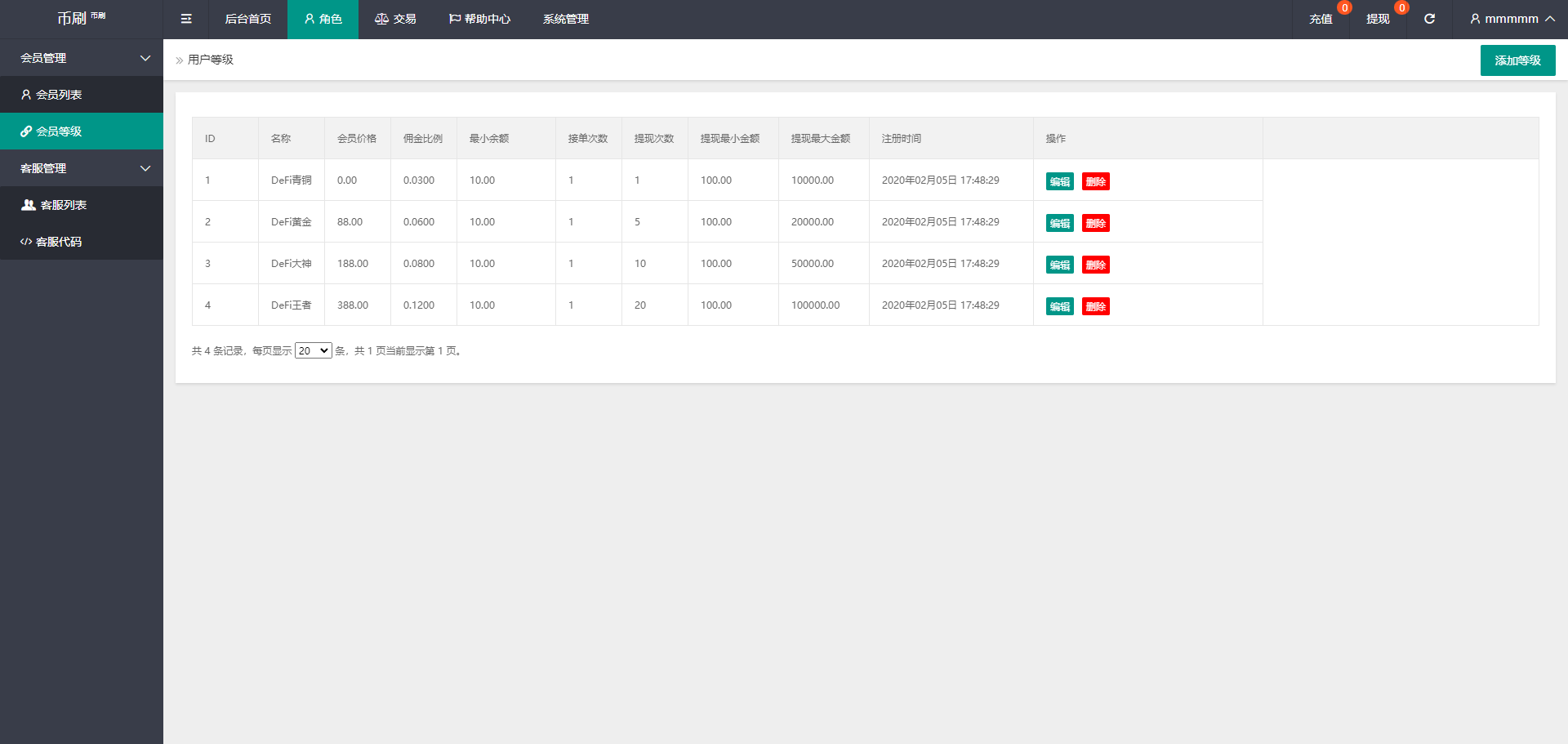Click the 充值 recharge notification badge
1568x744 pixels.
click(x=1344, y=8)
